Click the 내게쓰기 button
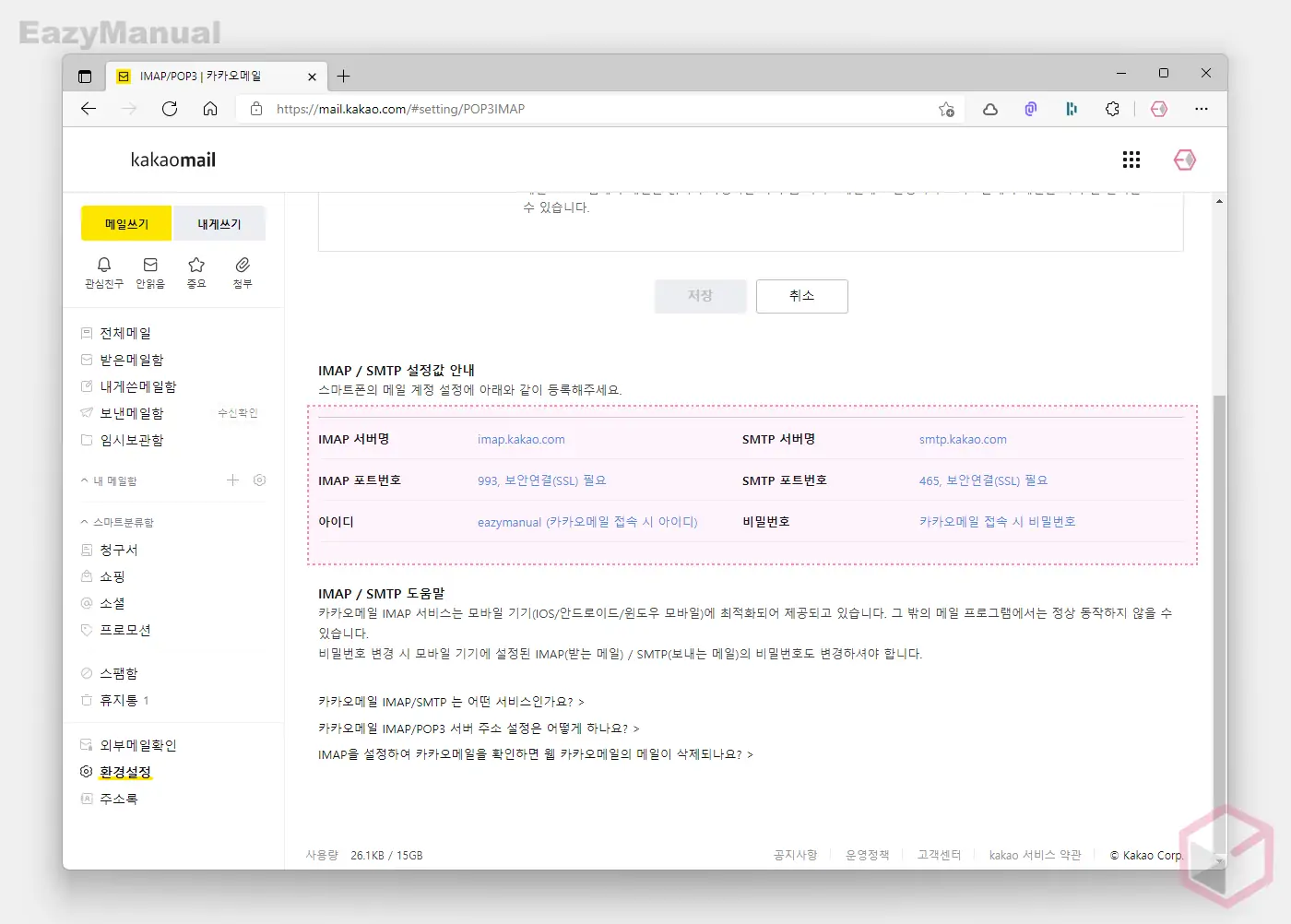This screenshot has height=924, width=1291. [219, 224]
